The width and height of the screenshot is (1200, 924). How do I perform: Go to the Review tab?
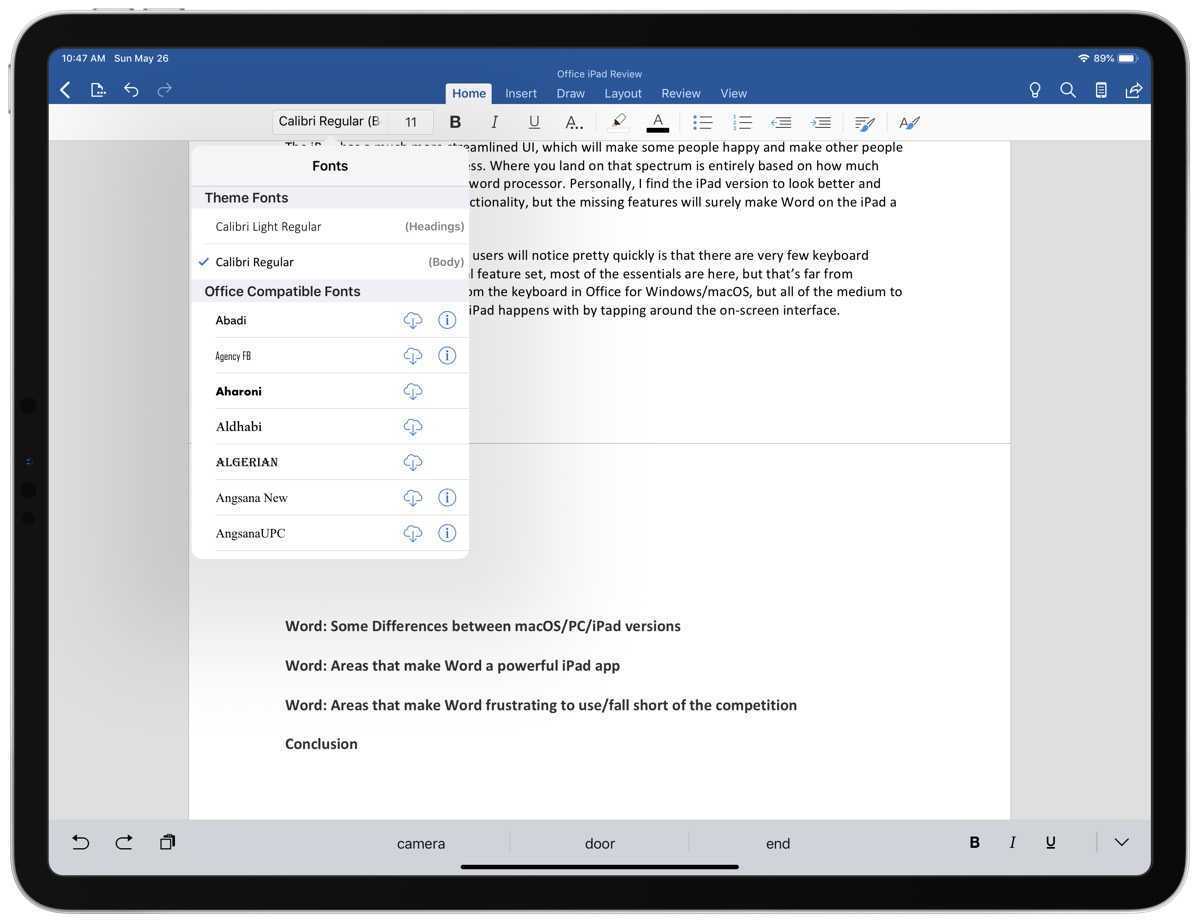(x=681, y=93)
